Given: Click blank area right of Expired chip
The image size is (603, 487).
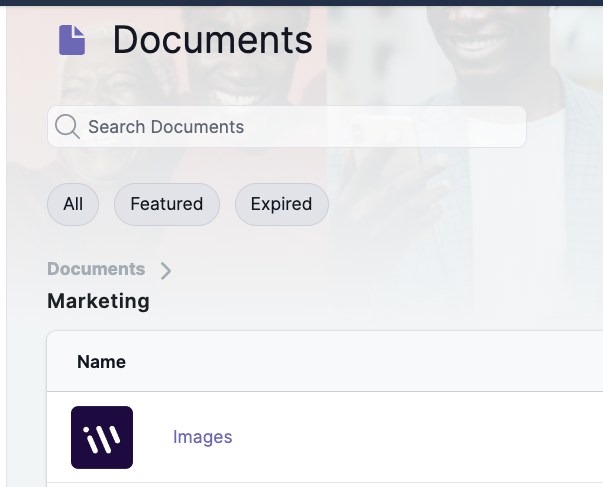Looking at the screenshot, I should point(460,204).
